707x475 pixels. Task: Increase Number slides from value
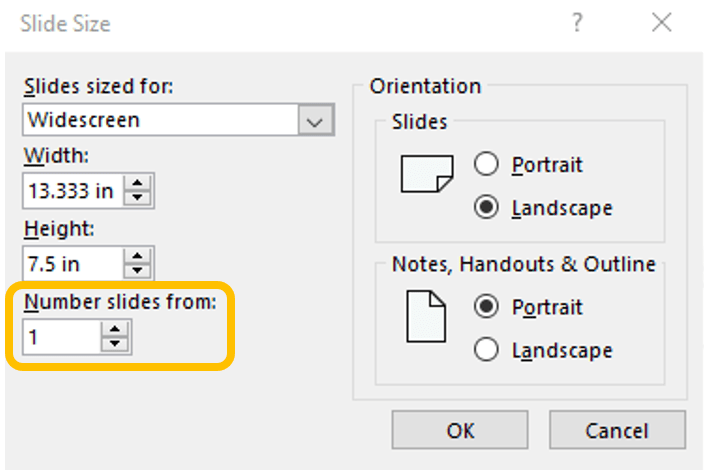pyautogui.click(x=116, y=330)
